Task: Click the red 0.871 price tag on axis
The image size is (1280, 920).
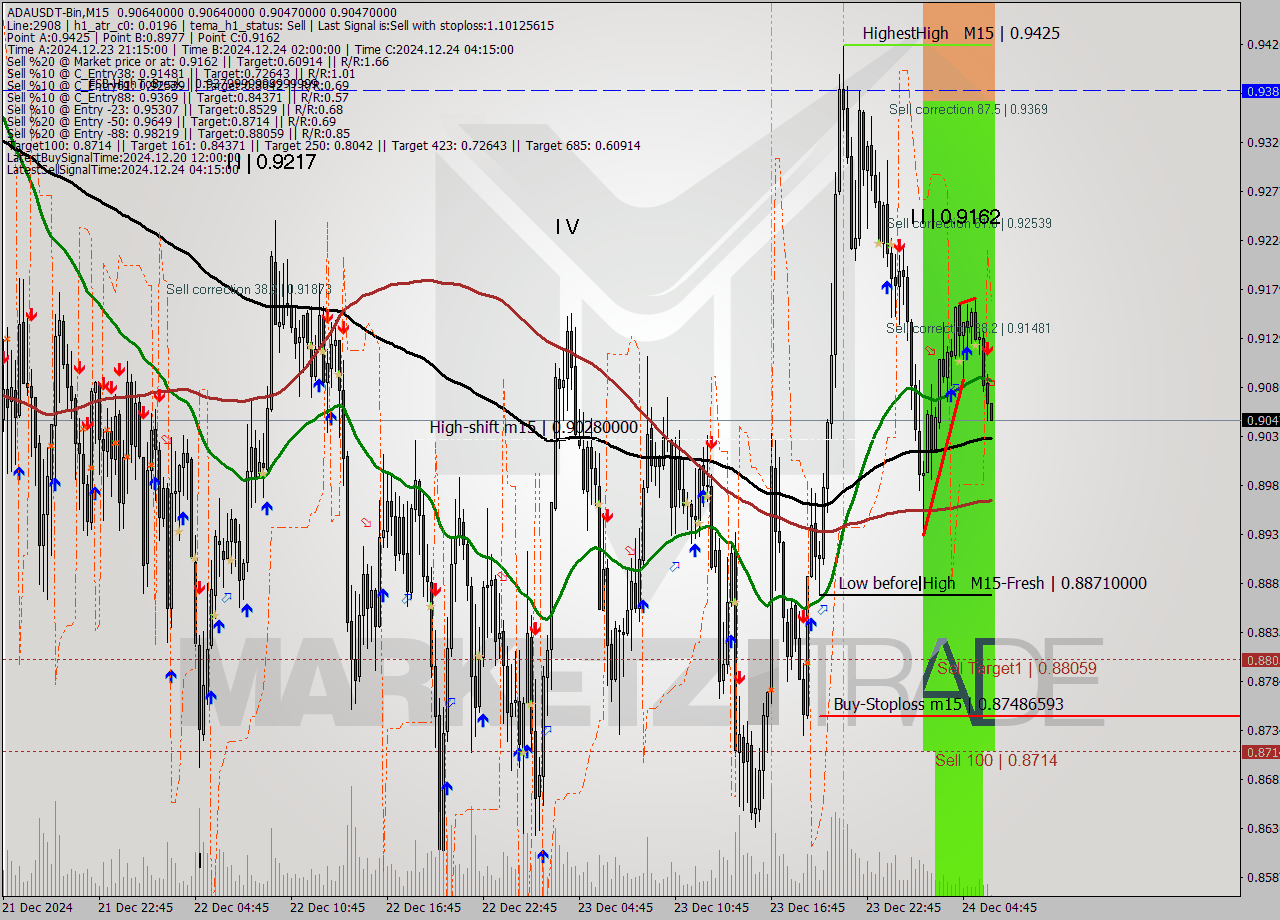Action: coord(1260,752)
